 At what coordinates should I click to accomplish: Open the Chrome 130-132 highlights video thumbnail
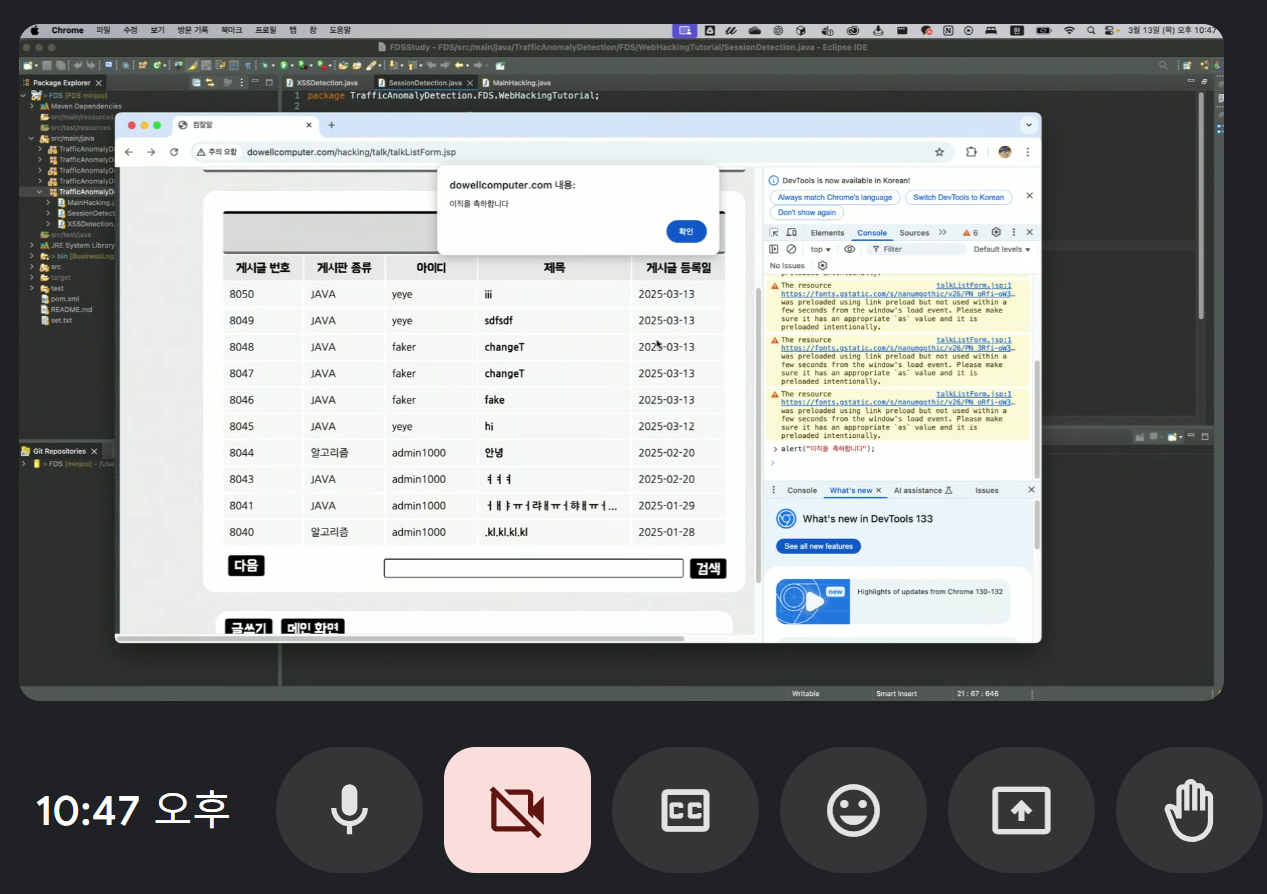[813, 601]
